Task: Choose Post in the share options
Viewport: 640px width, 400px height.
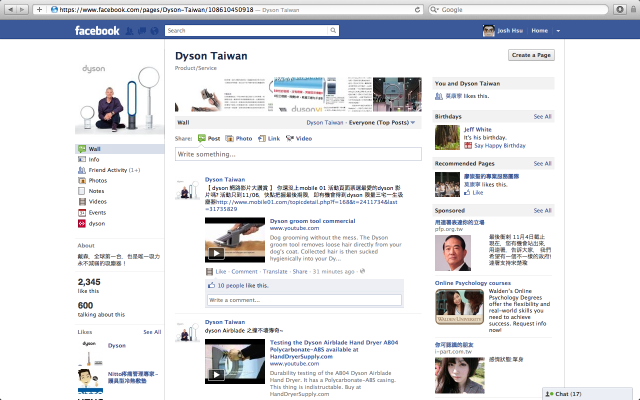Action: [209, 138]
